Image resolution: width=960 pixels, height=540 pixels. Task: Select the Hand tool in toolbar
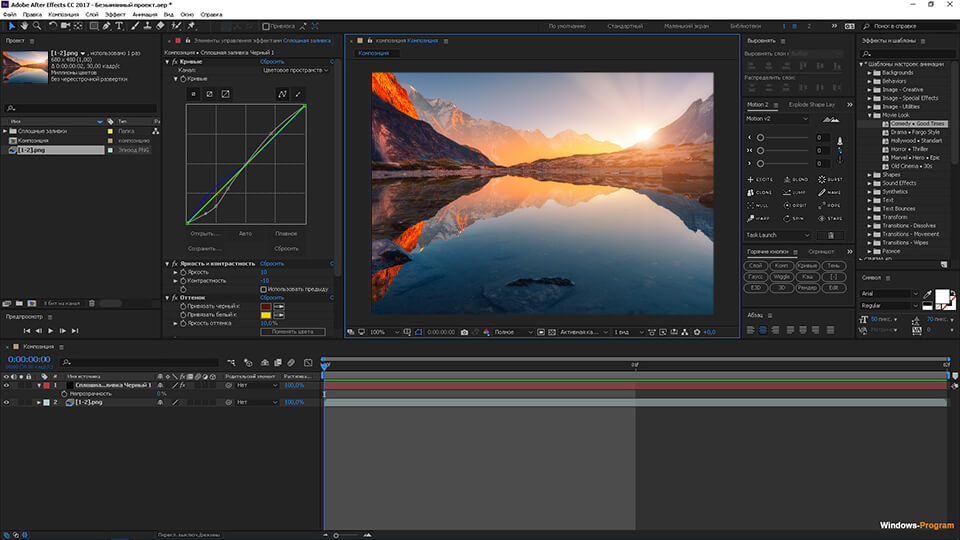[23, 26]
